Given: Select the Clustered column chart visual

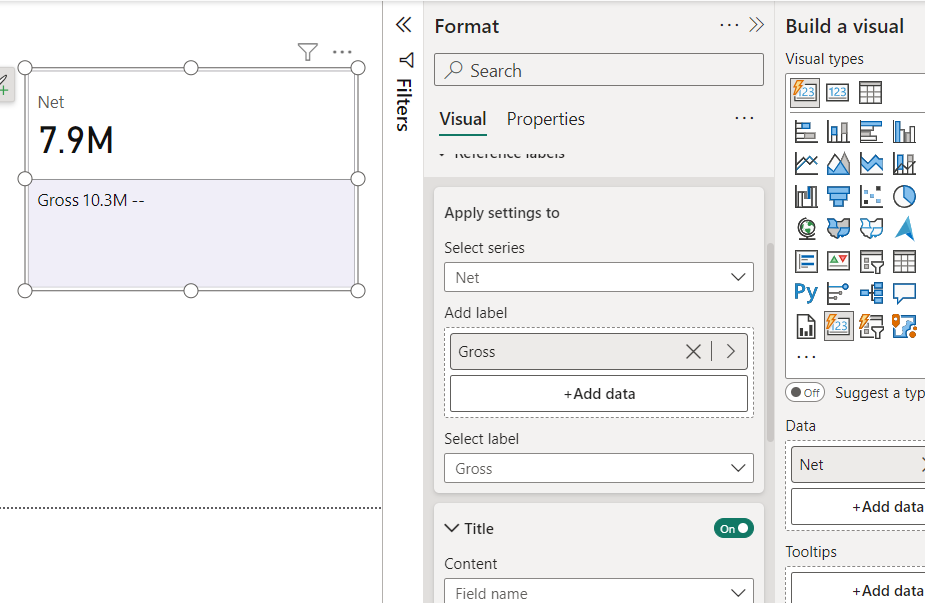Looking at the screenshot, I should pyautogui.click(x=904, y=132).
